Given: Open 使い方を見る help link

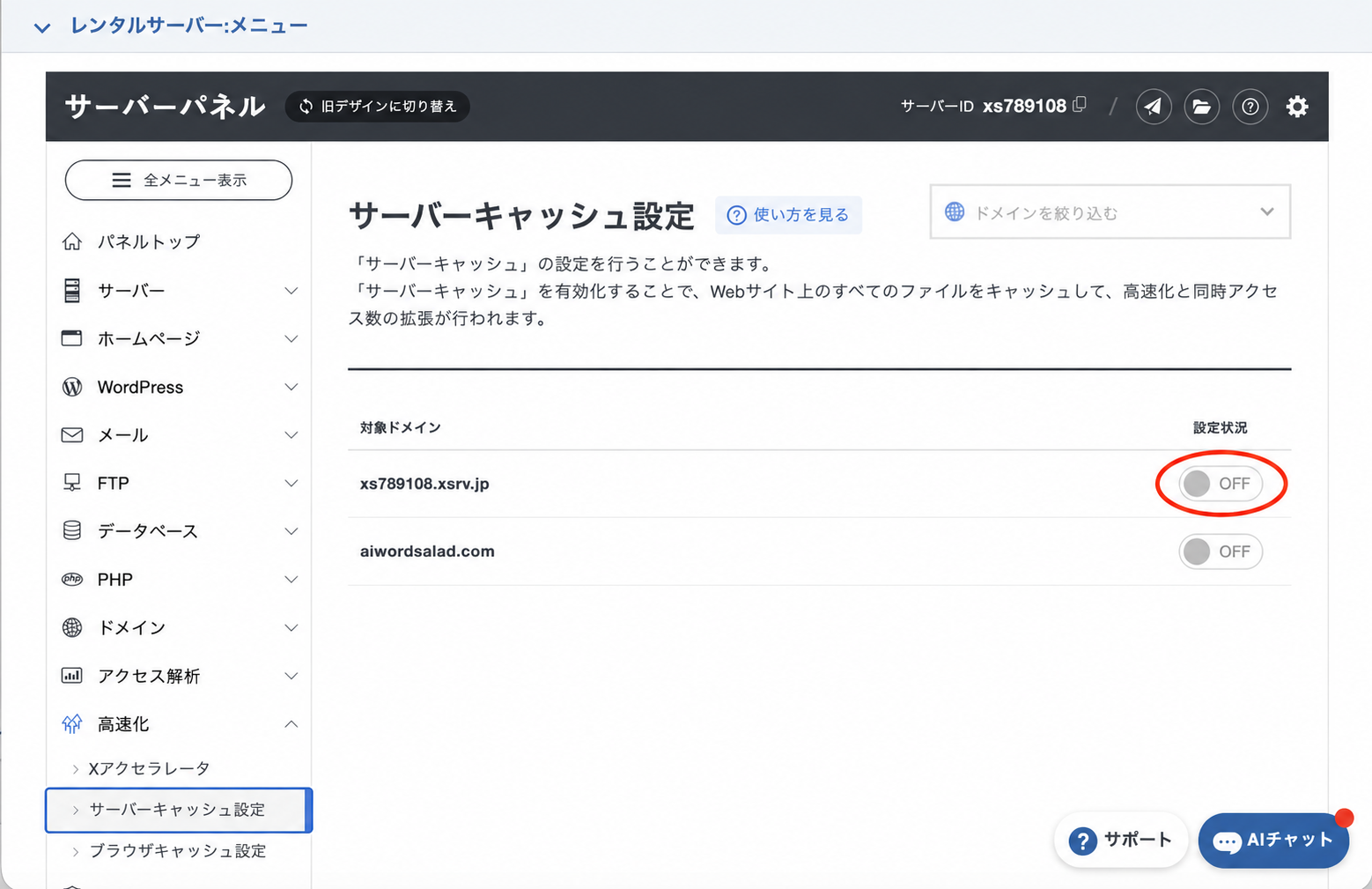Looking at the screenshot, I should (788, 215).
